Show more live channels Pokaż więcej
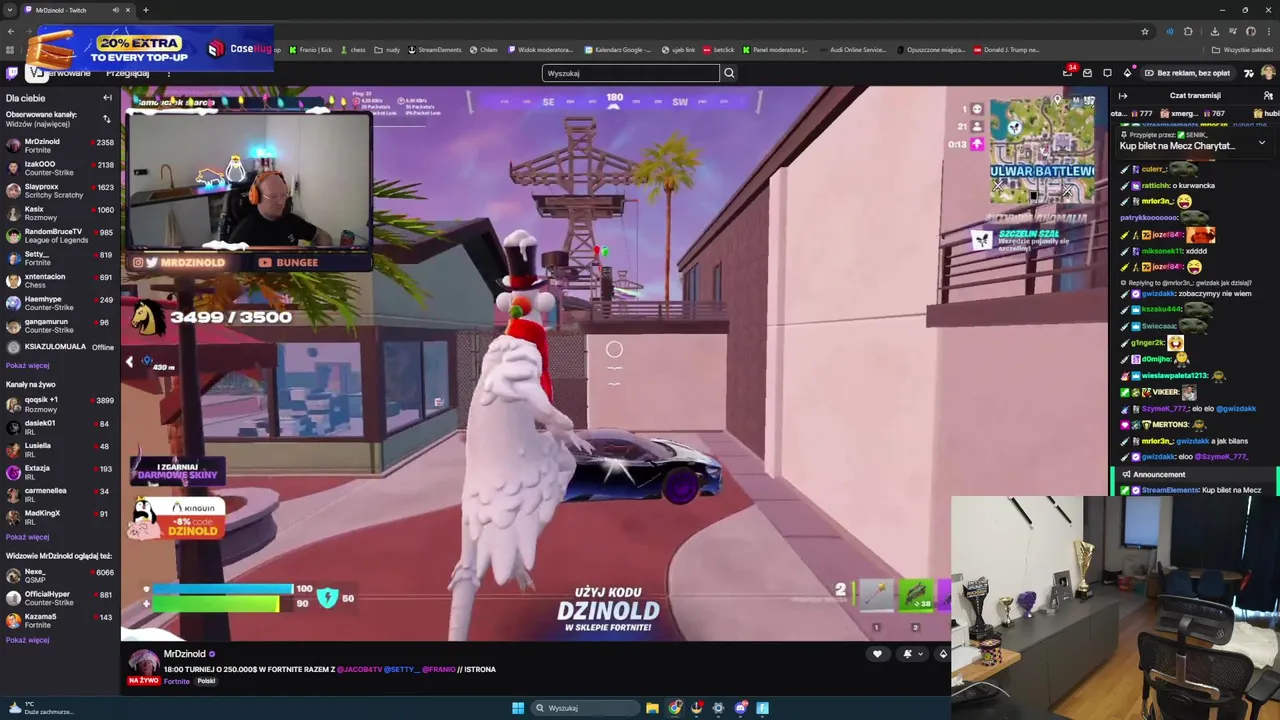This screenshot has height=720, width=1280. (27, 537)
